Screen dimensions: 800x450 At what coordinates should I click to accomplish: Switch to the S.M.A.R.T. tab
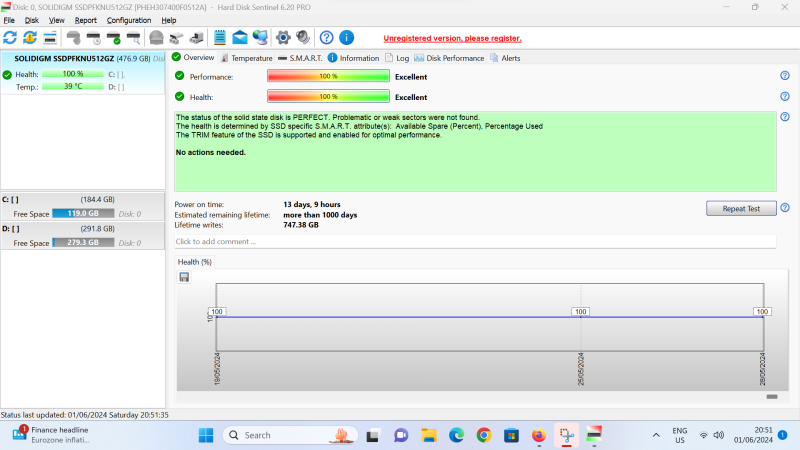pos(300,58)
